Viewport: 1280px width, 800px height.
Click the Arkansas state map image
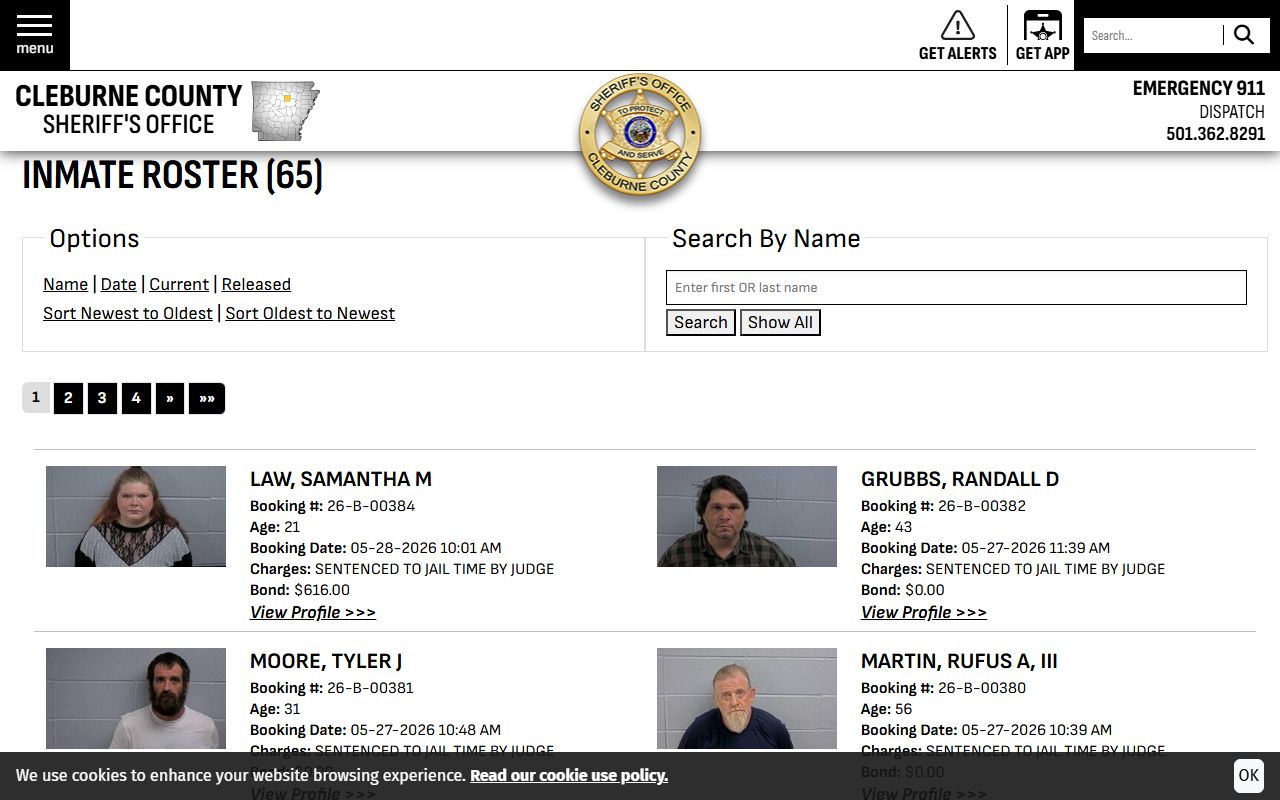point(285,111)
